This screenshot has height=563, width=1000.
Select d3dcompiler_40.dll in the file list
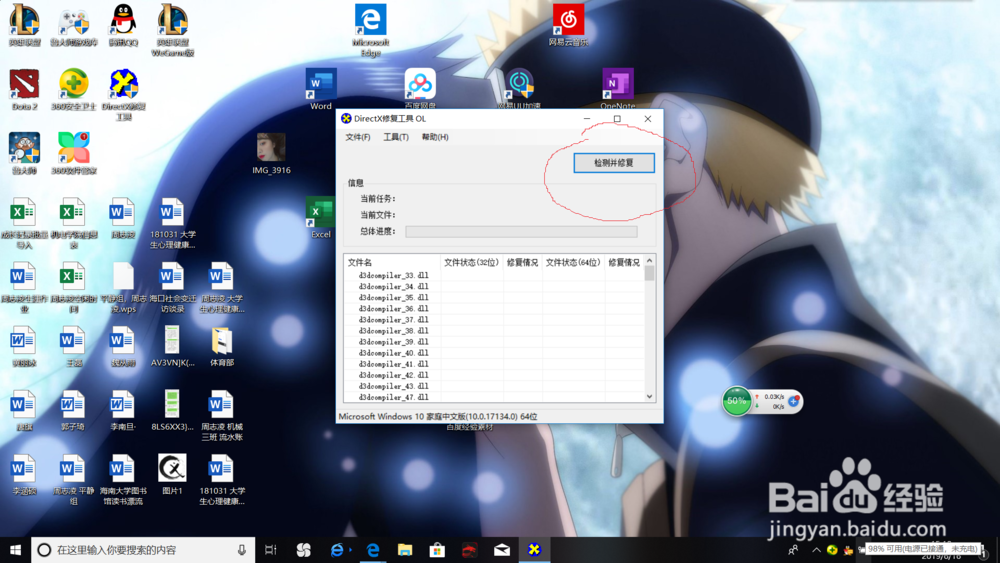393,353
